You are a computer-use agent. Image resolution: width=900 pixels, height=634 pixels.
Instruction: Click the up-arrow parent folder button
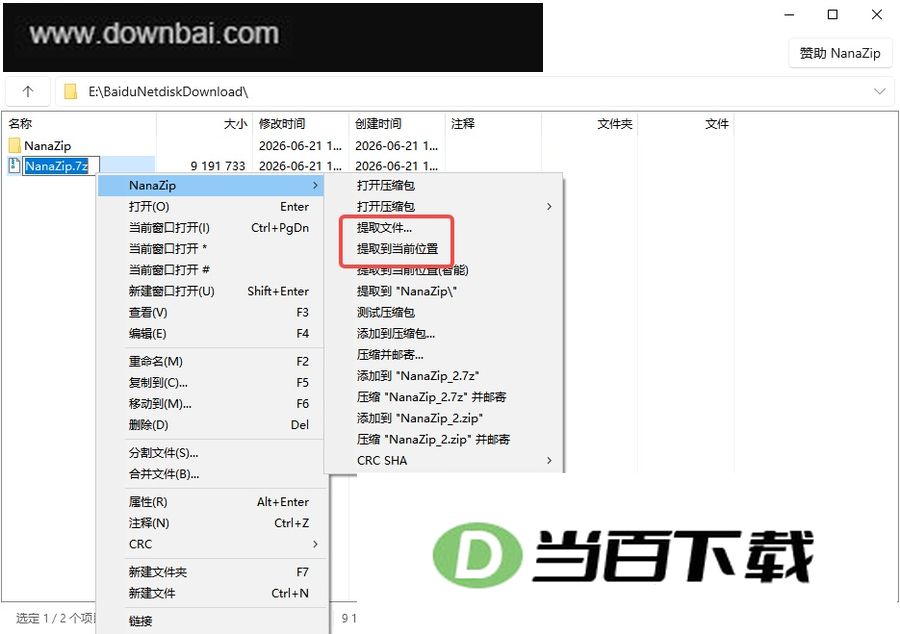[x=28, y=91]
